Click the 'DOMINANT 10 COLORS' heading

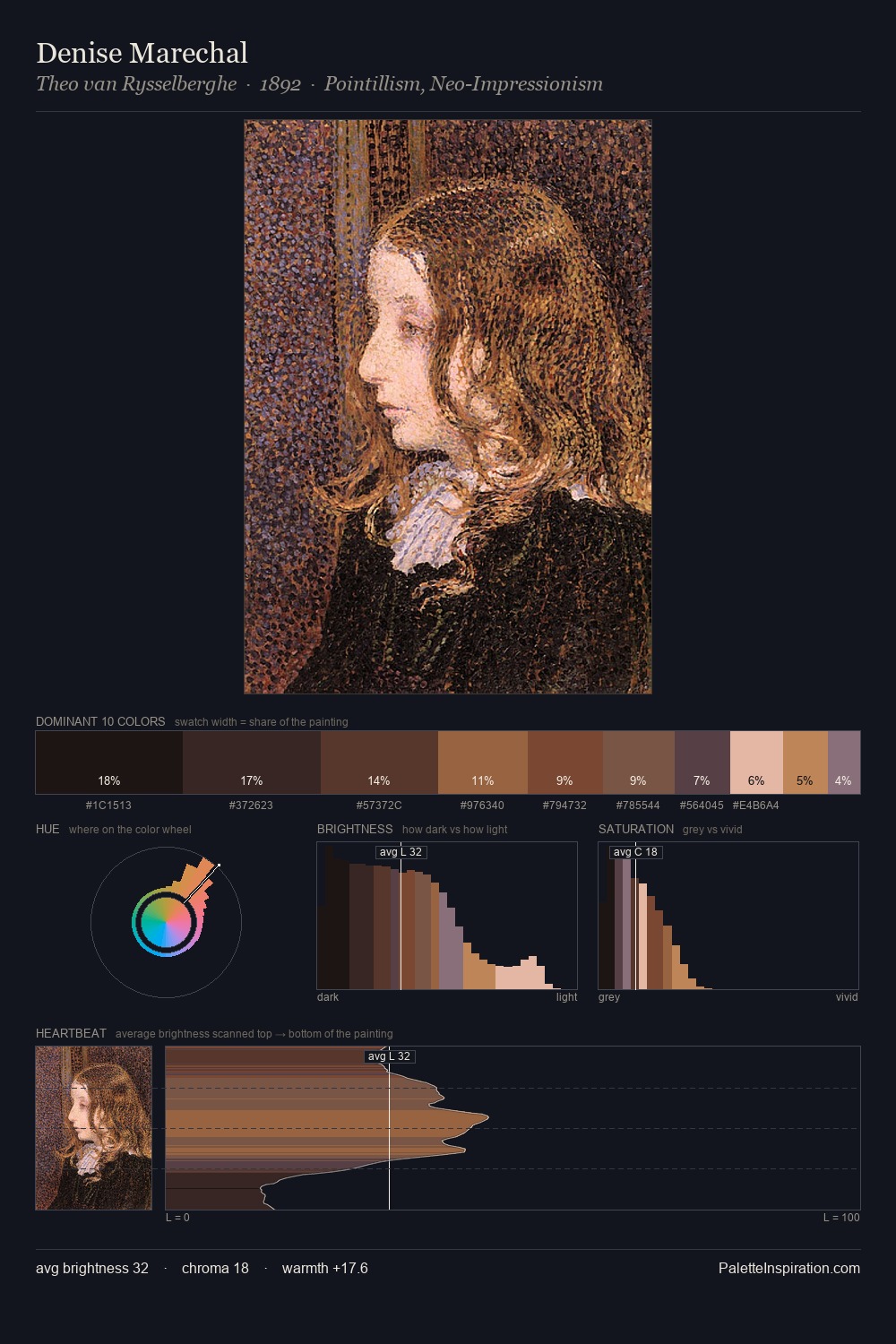pyautogui.click(x=100, y=721)
